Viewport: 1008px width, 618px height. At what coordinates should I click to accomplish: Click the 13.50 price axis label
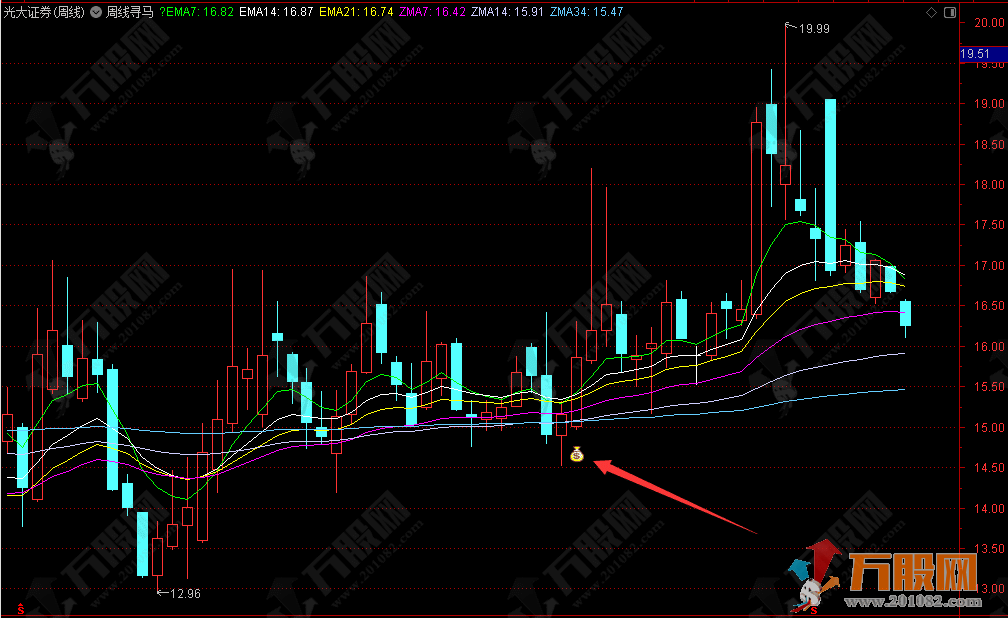point(989,549)
